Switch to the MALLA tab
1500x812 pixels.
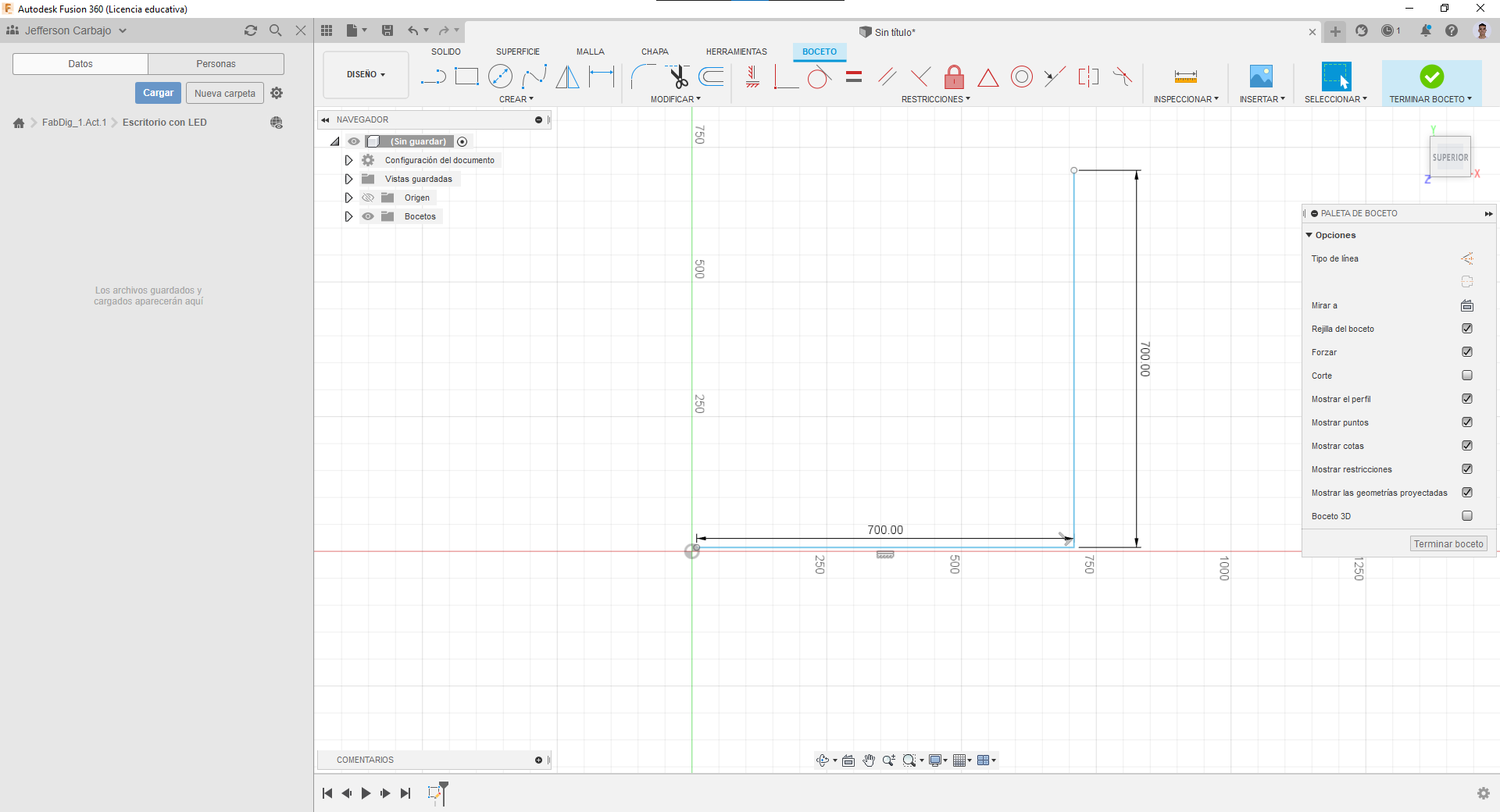point(591,52)
